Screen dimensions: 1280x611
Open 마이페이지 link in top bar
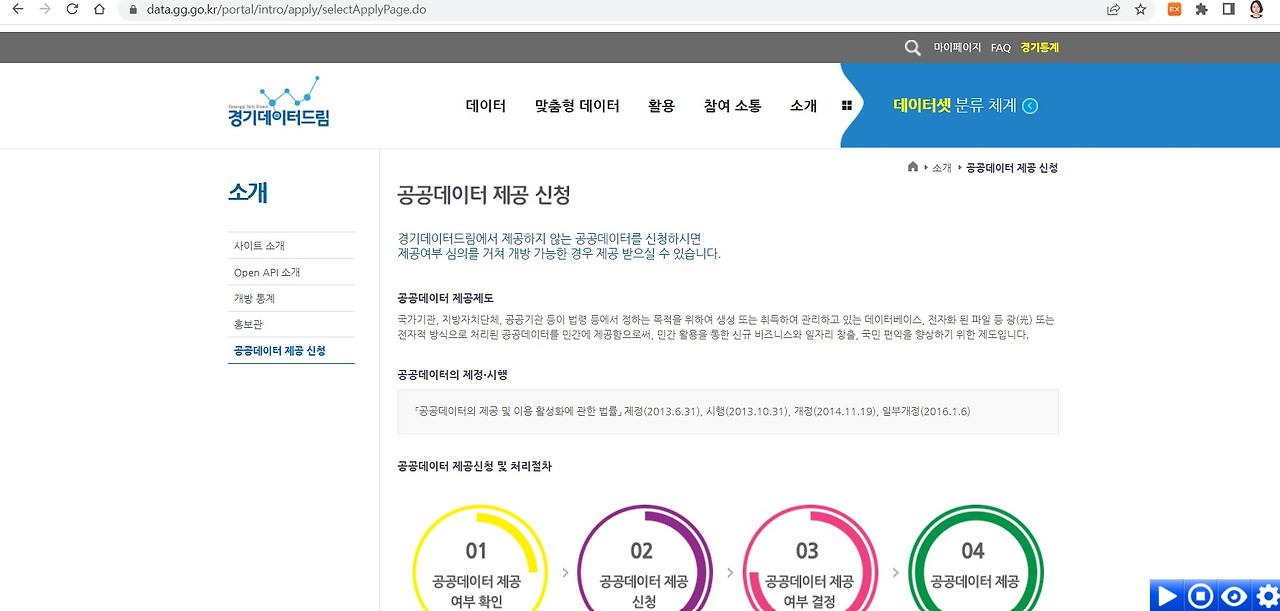[x=957, y=48]
